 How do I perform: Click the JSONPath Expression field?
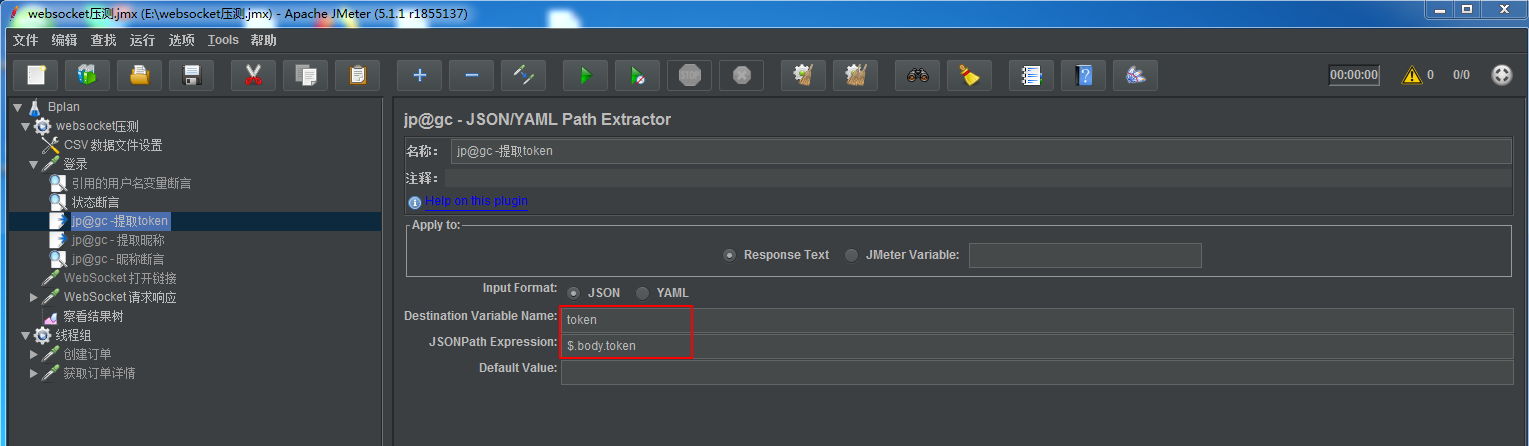[x=1037, y=346]
